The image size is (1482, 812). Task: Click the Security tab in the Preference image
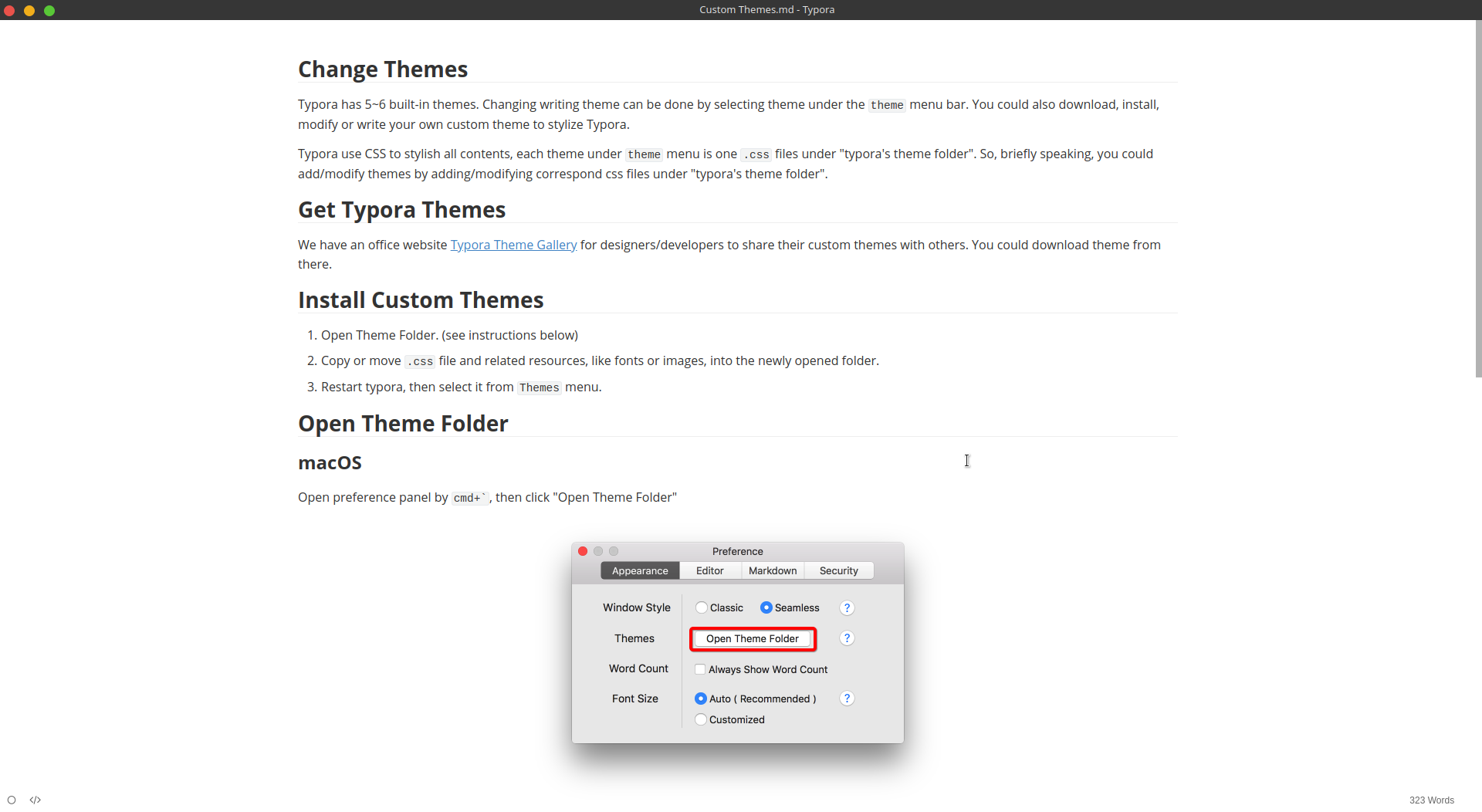coord(838,570)
